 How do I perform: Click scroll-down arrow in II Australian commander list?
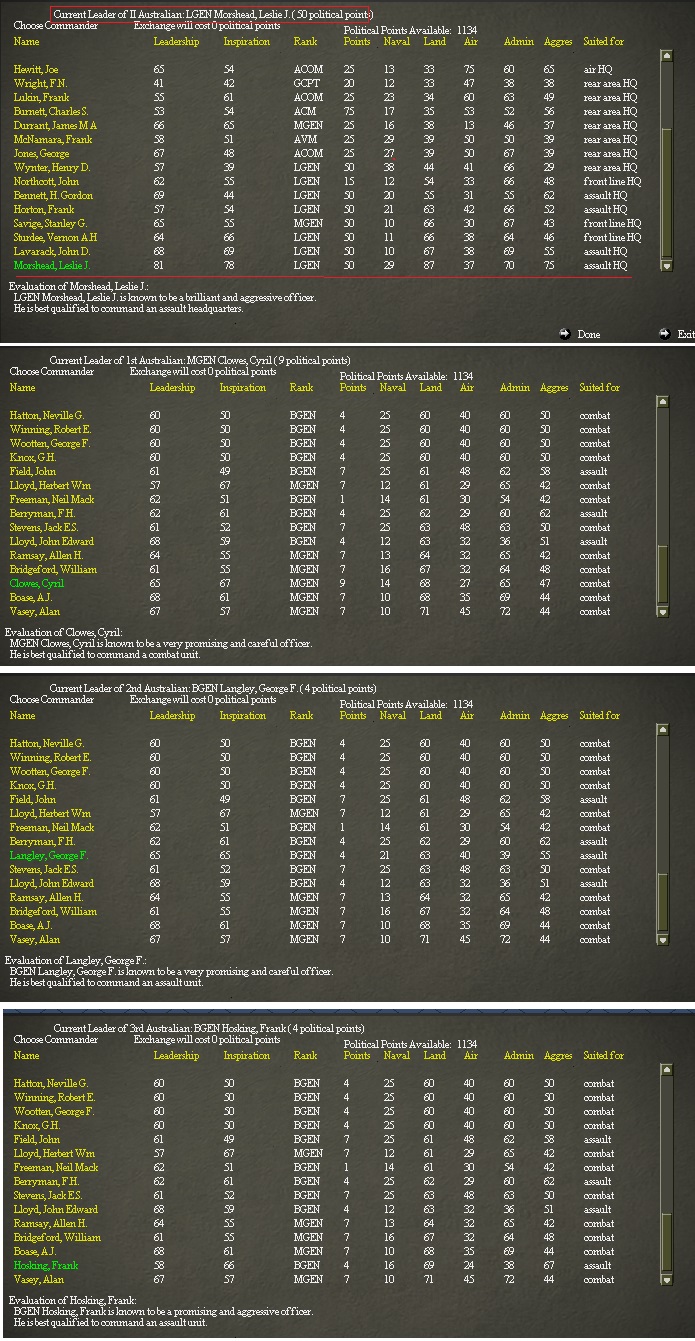(667, 265)
